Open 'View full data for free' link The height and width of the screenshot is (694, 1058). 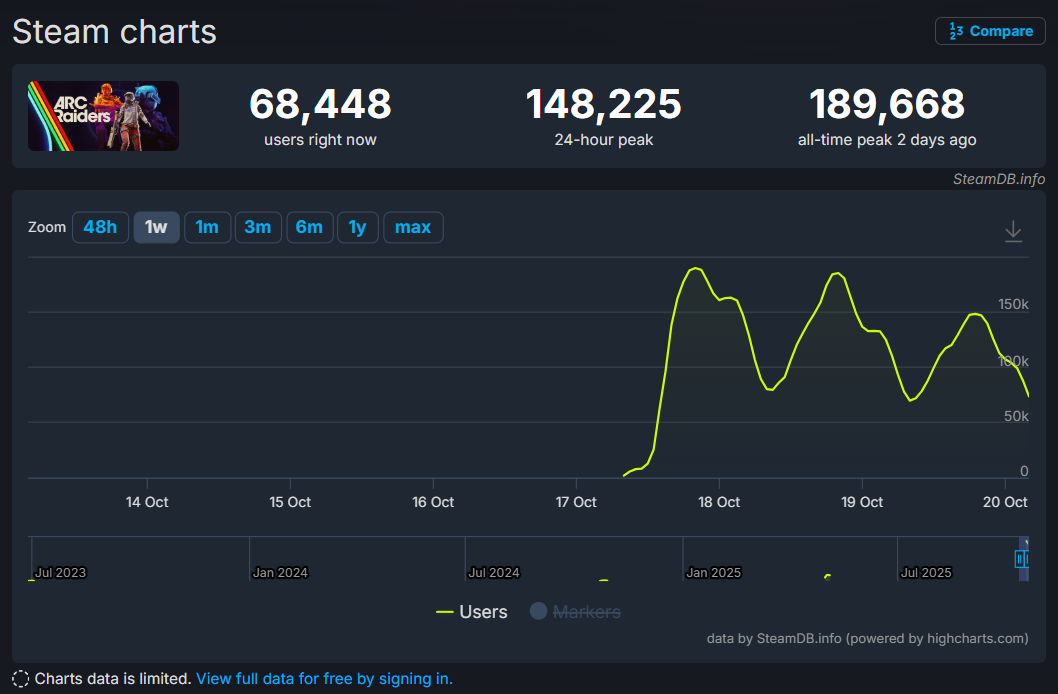coord(324,679)
